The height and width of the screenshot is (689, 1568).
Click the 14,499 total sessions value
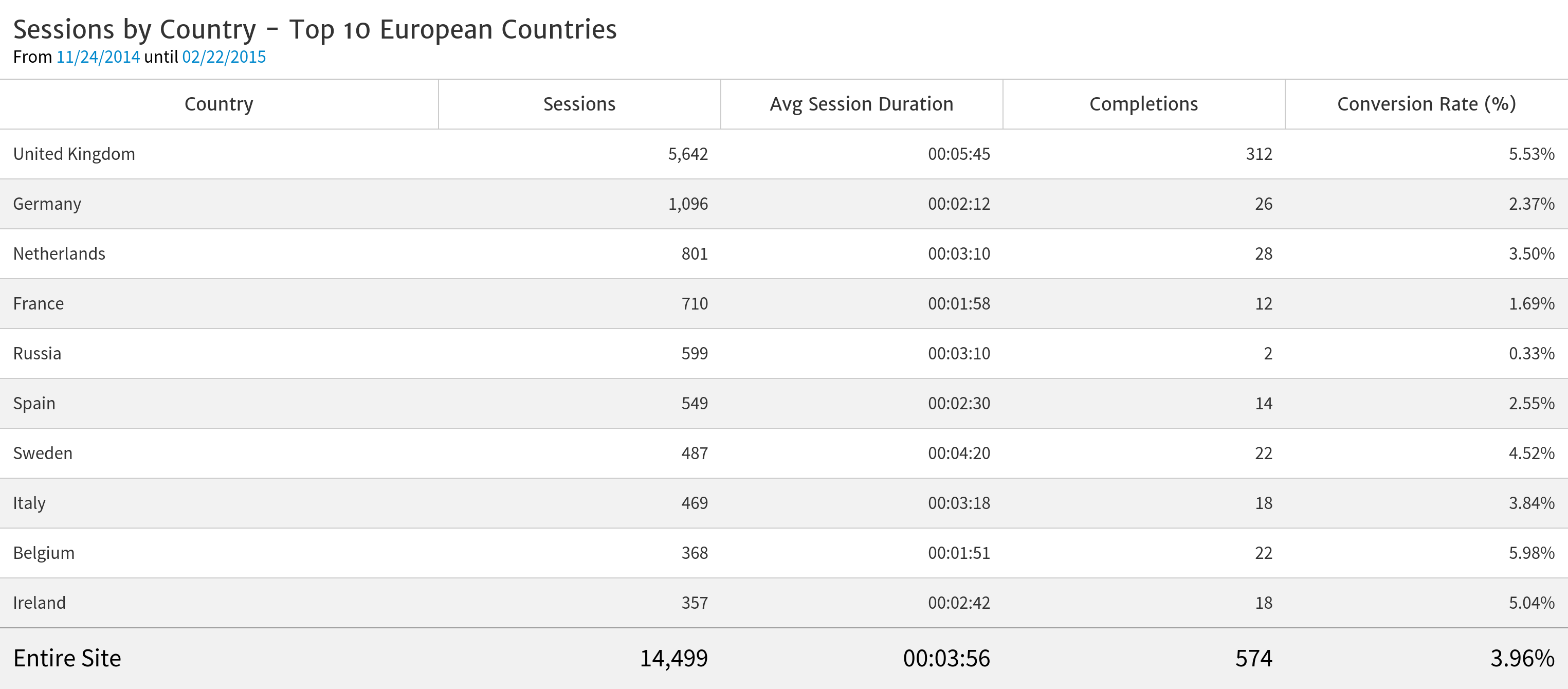[673, 659]
